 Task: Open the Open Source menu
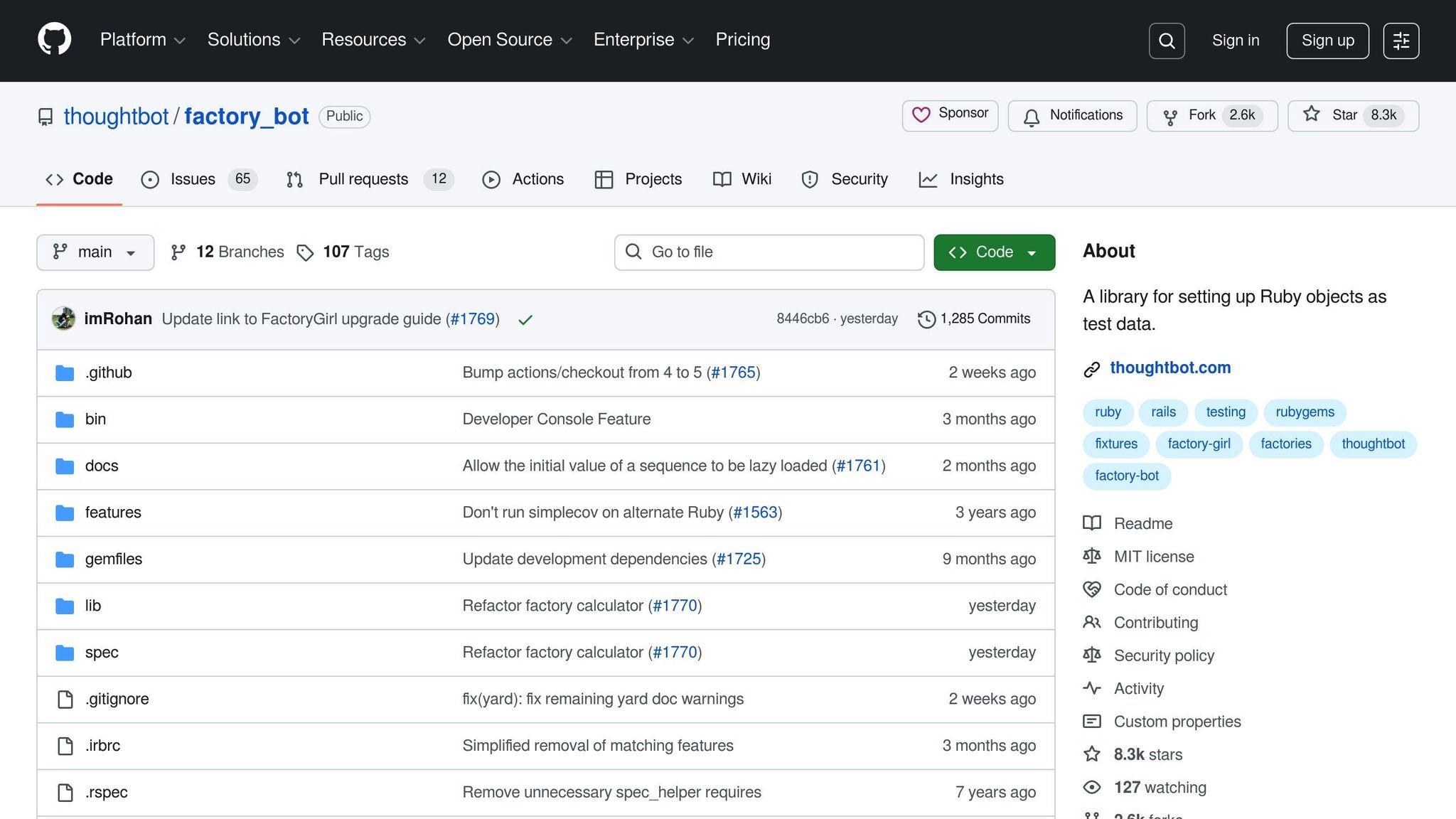click(x=509, y=40)
